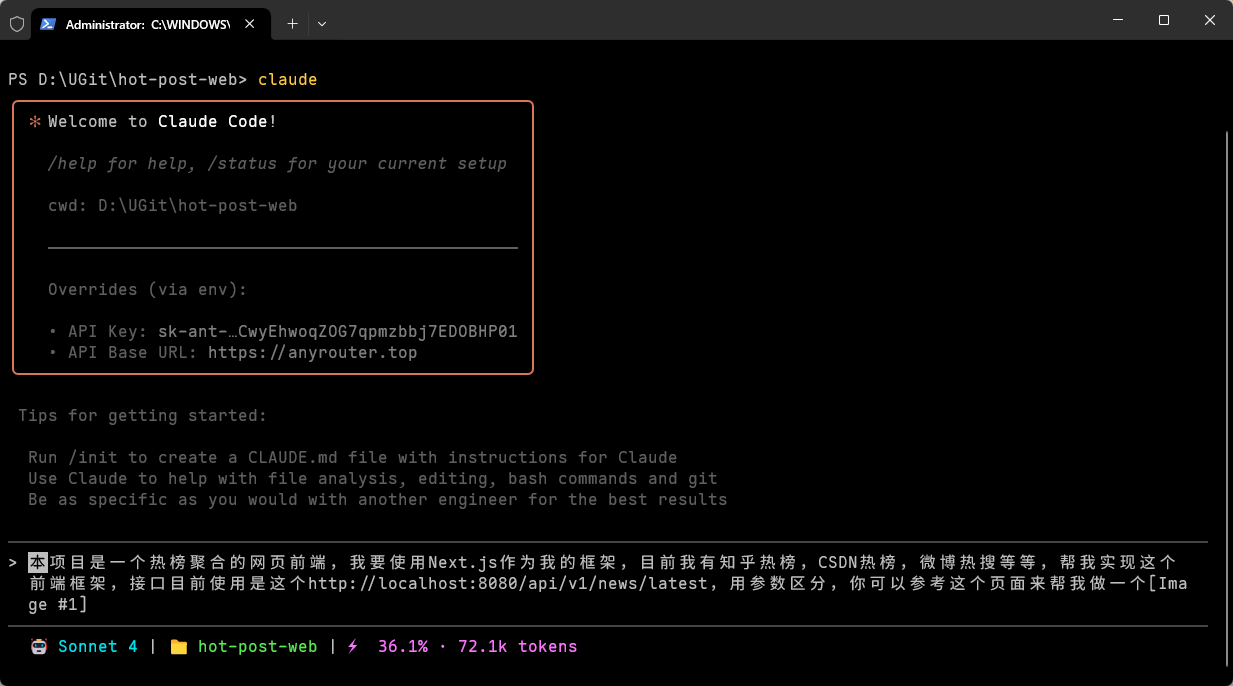Click the lightning bolt icon before 36.1%
The image size is (1233, 686).
click(x=352, y=647)
